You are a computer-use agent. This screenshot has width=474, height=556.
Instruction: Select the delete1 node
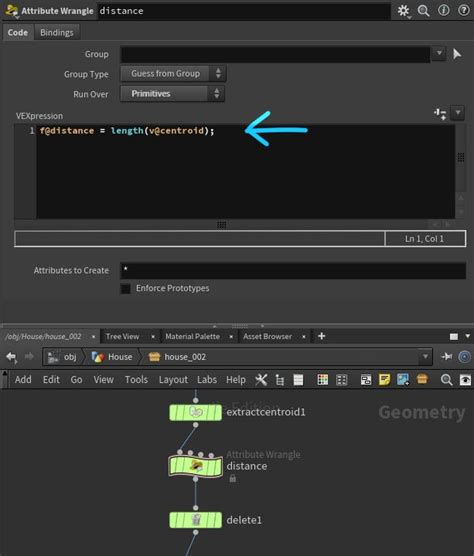click(x=195, y=520)
